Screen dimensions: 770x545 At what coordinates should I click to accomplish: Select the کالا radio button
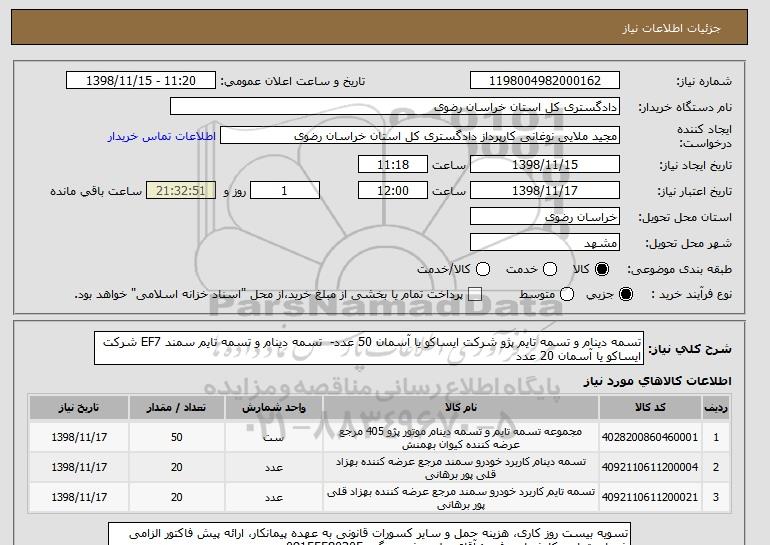coord(602,269)
